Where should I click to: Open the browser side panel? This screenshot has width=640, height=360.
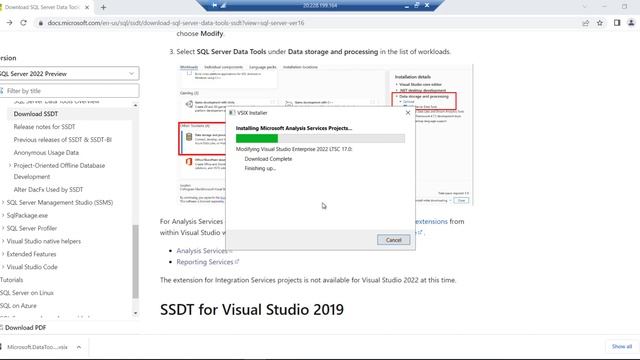617,23
